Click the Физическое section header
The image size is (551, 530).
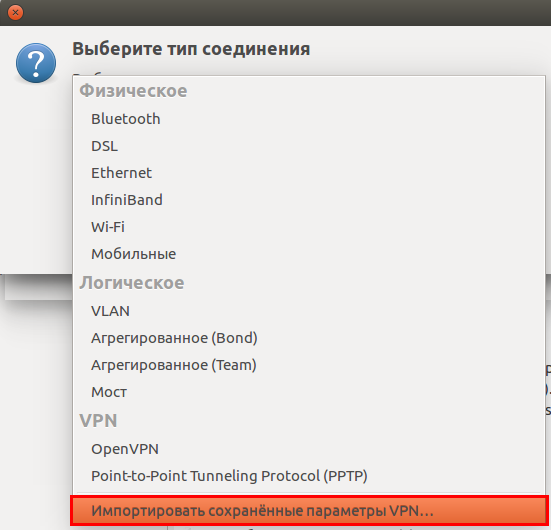coord(133,91)
